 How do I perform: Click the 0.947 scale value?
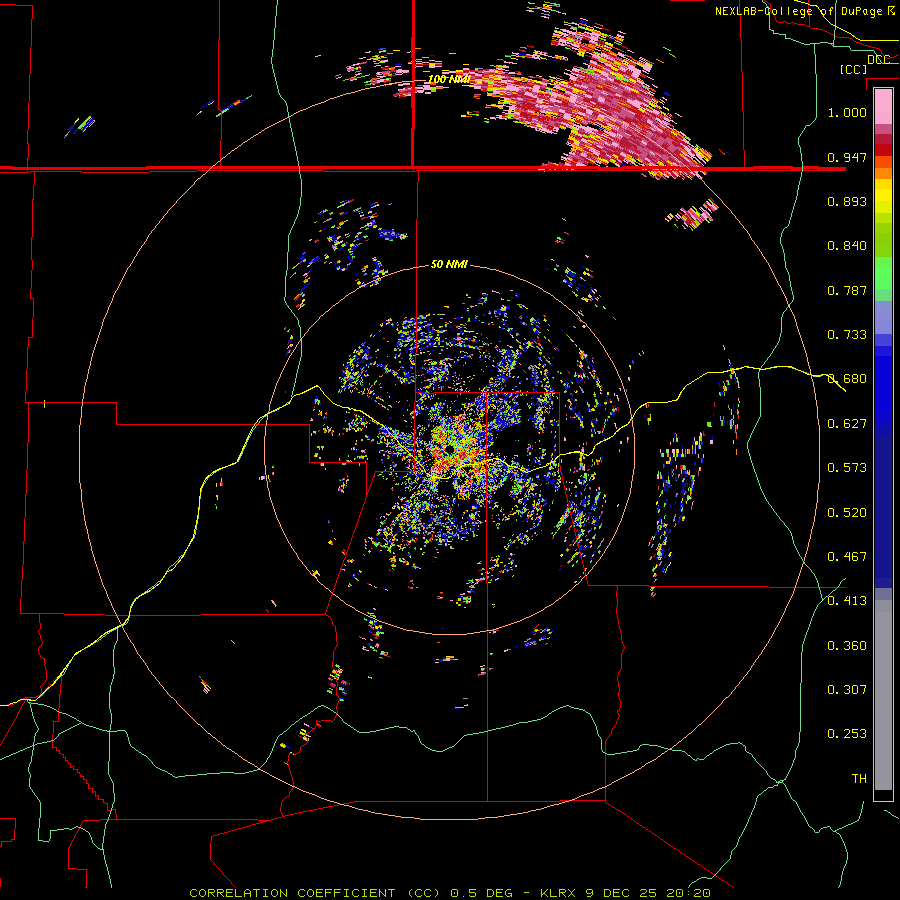click(x=847, y=157)
